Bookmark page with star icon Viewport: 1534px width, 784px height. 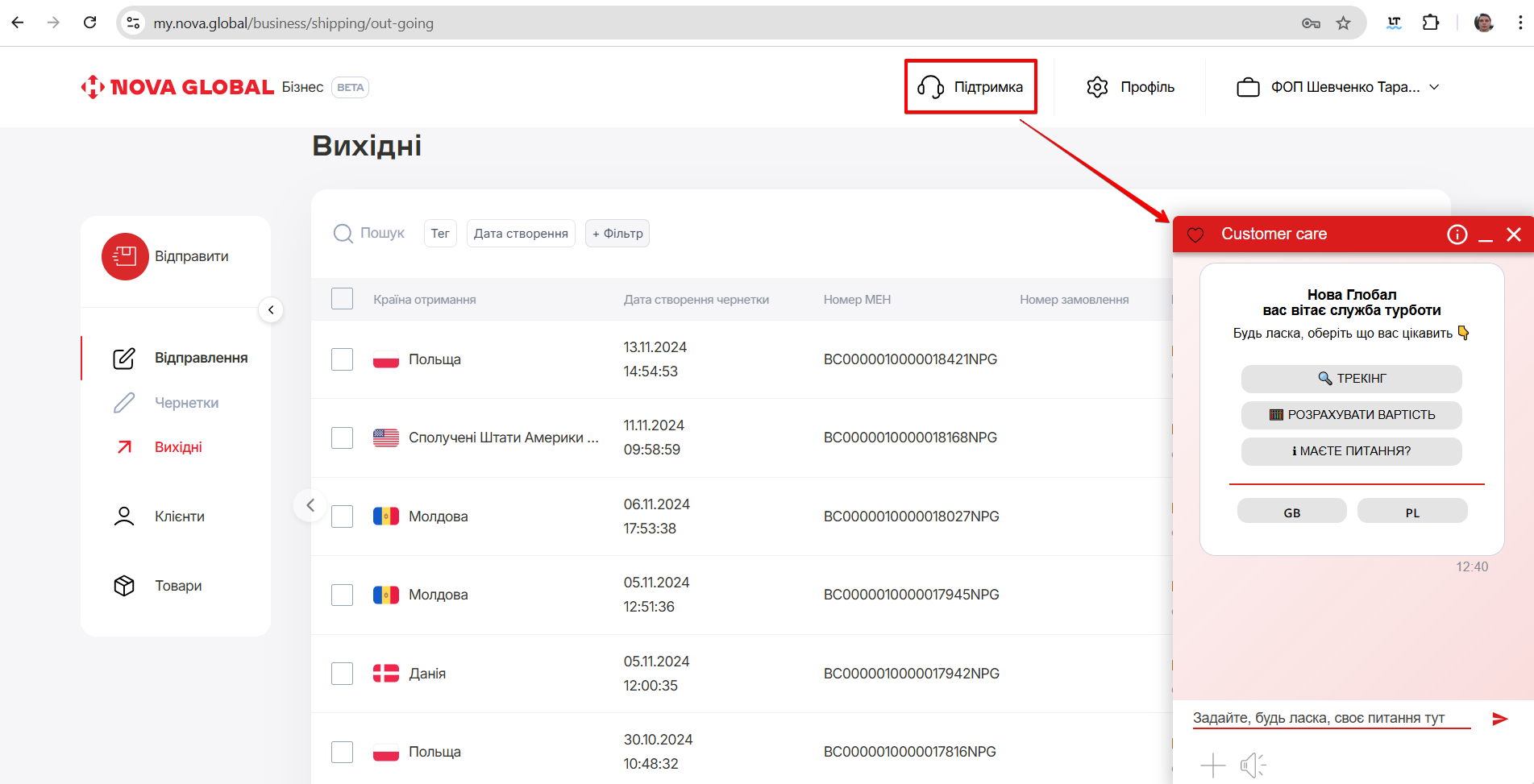(x=1343, y=23)
